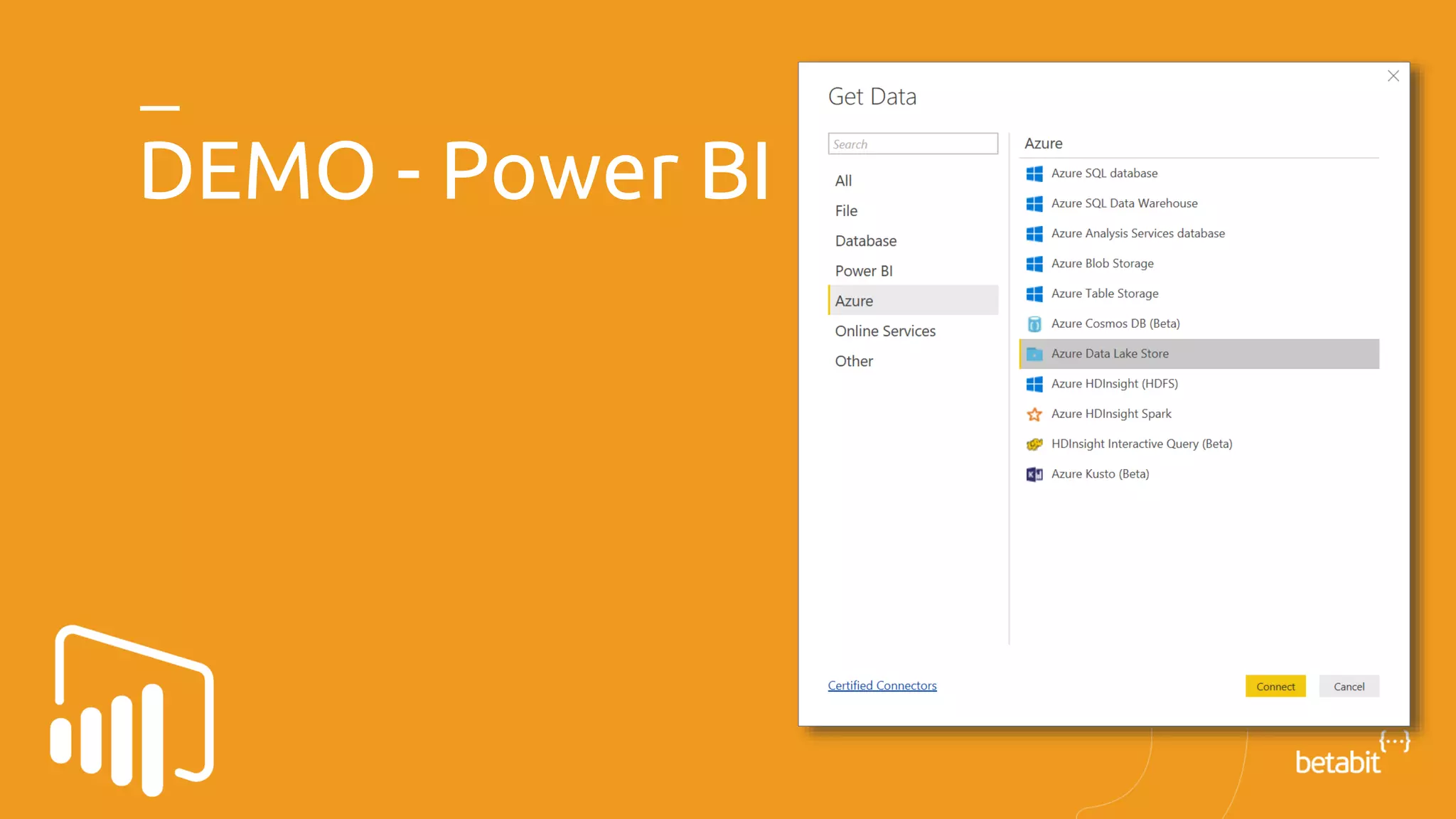The width and height of the screenshot is (1456, 819).
Task: Click the Azure Data Lake Store folder icon
Action: click(1034, 354)
